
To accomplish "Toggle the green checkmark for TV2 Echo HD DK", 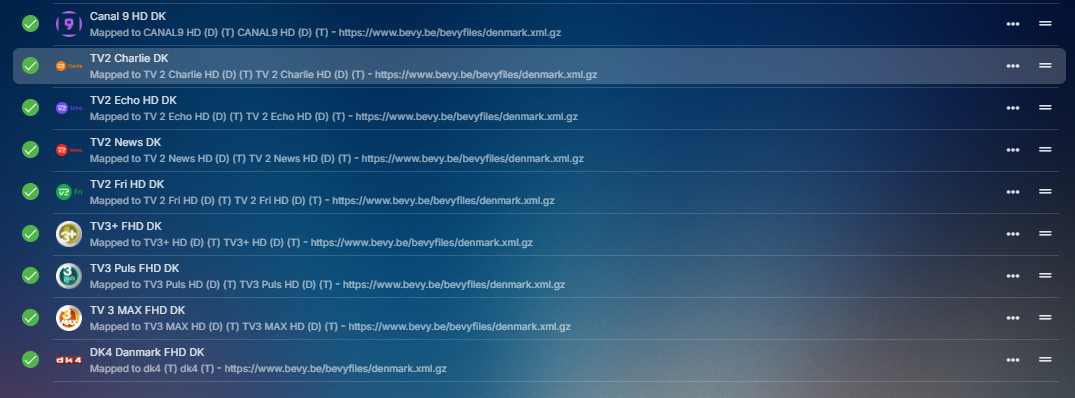I will click(x=30, y=108).
